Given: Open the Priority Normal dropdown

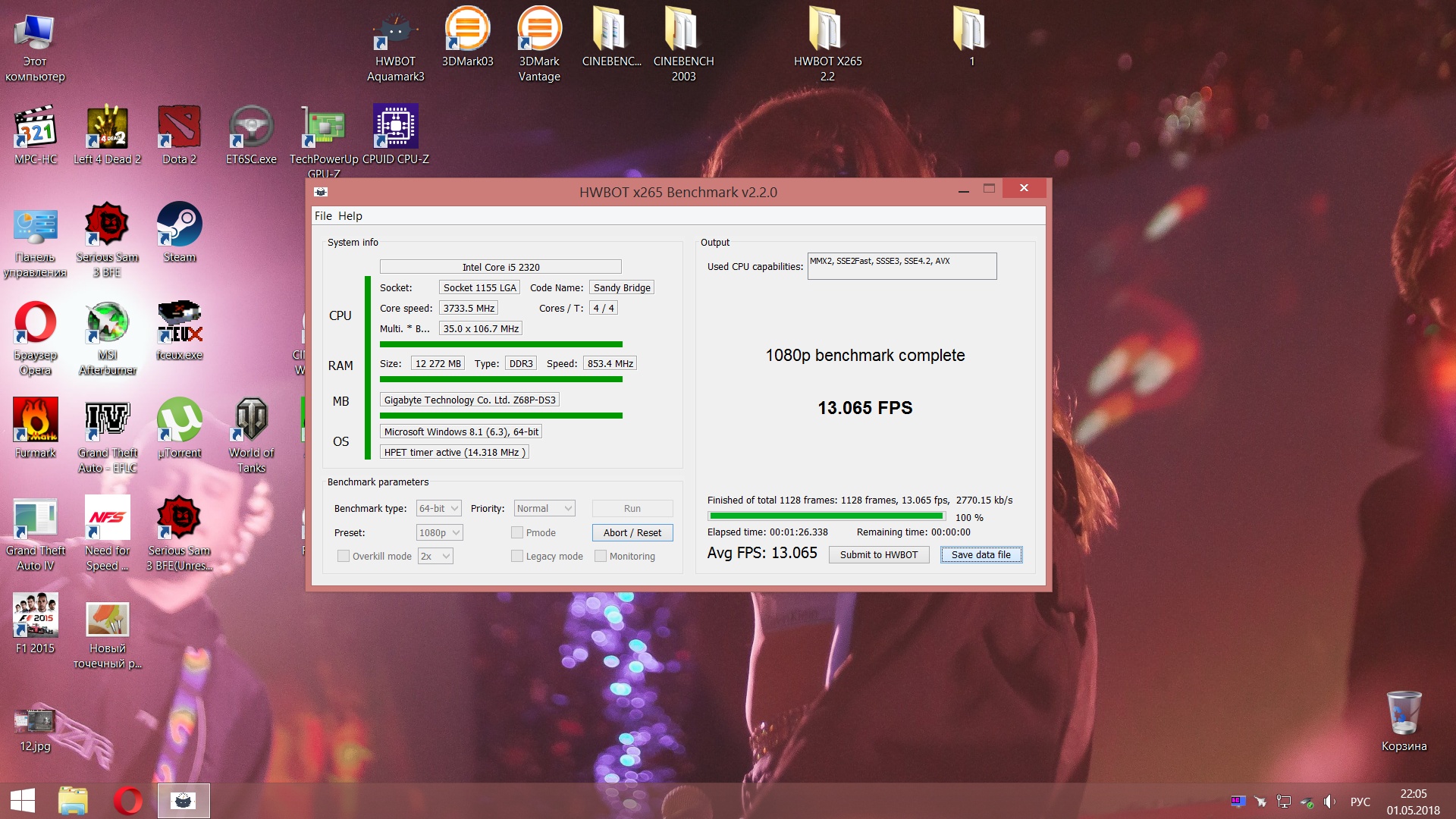Looking at the screenshot, I should tap(544, 508).
